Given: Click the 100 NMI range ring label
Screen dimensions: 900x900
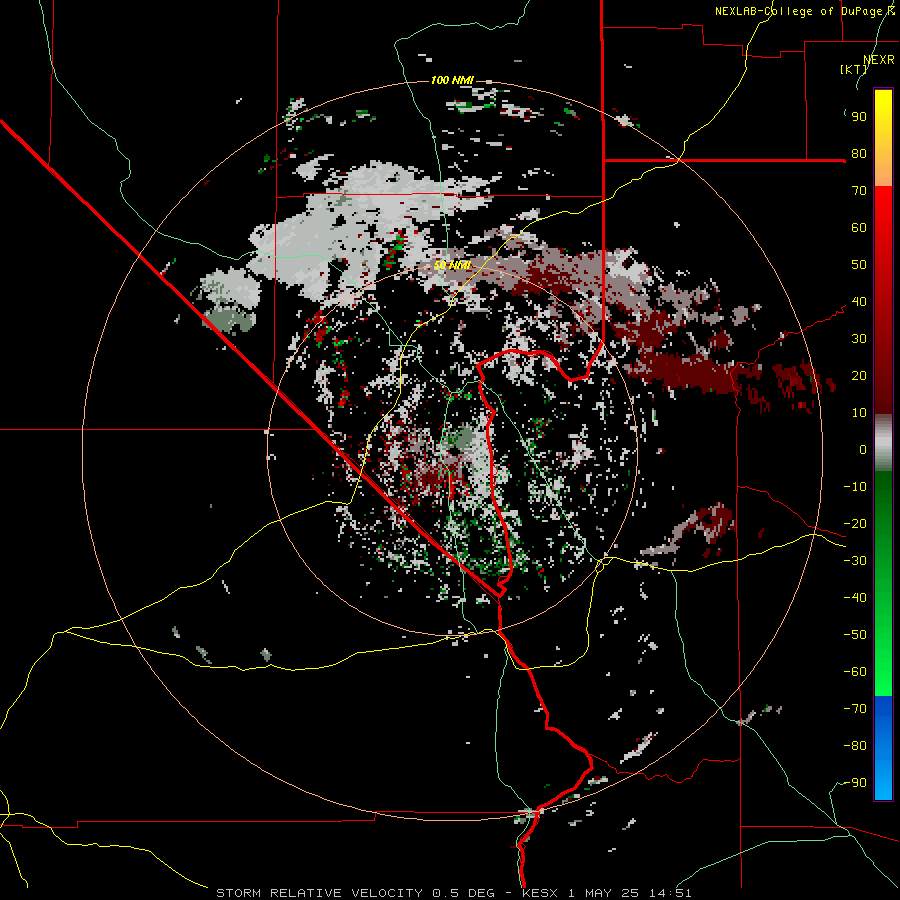Looking at the screenshot, I should pyautogui.click(x=452, y=80).
